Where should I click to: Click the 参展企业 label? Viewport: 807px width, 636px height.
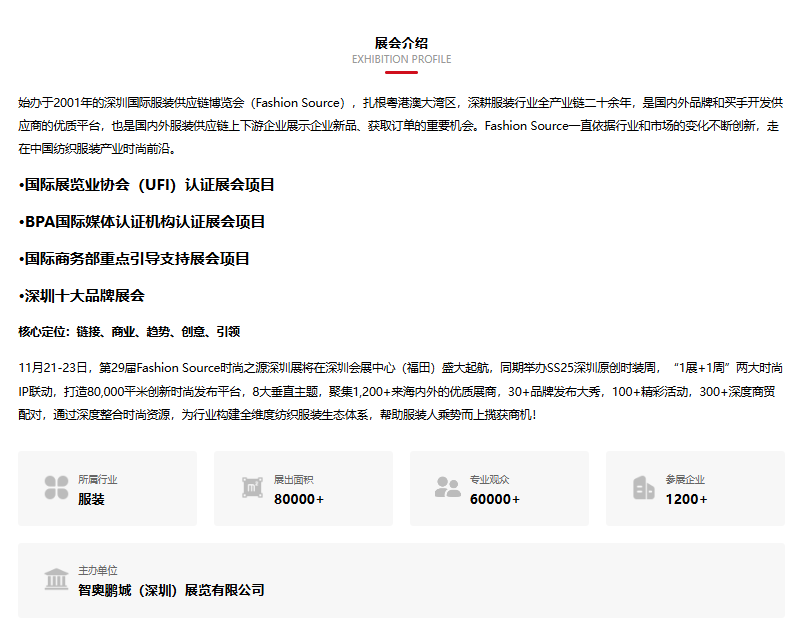[686, 480]
